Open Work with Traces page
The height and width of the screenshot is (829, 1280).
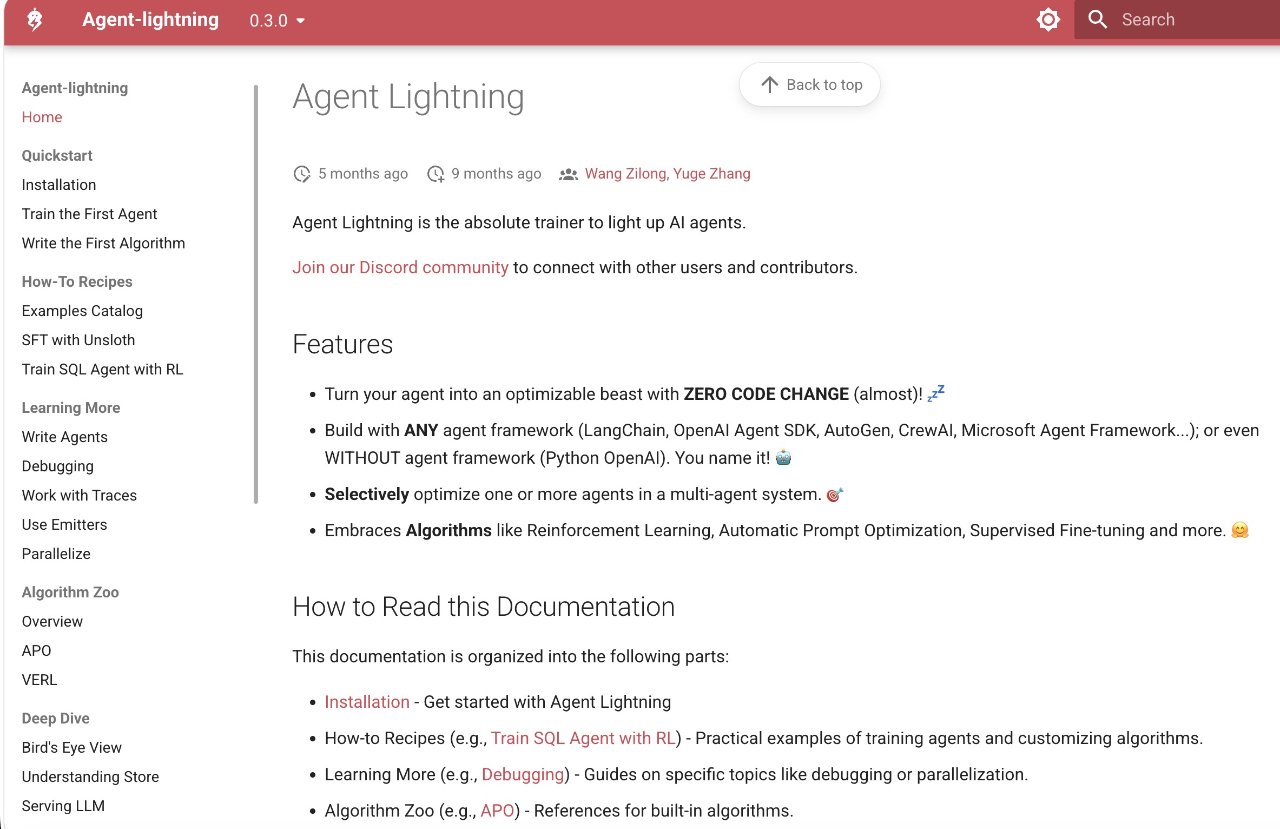tap(79, 495)
